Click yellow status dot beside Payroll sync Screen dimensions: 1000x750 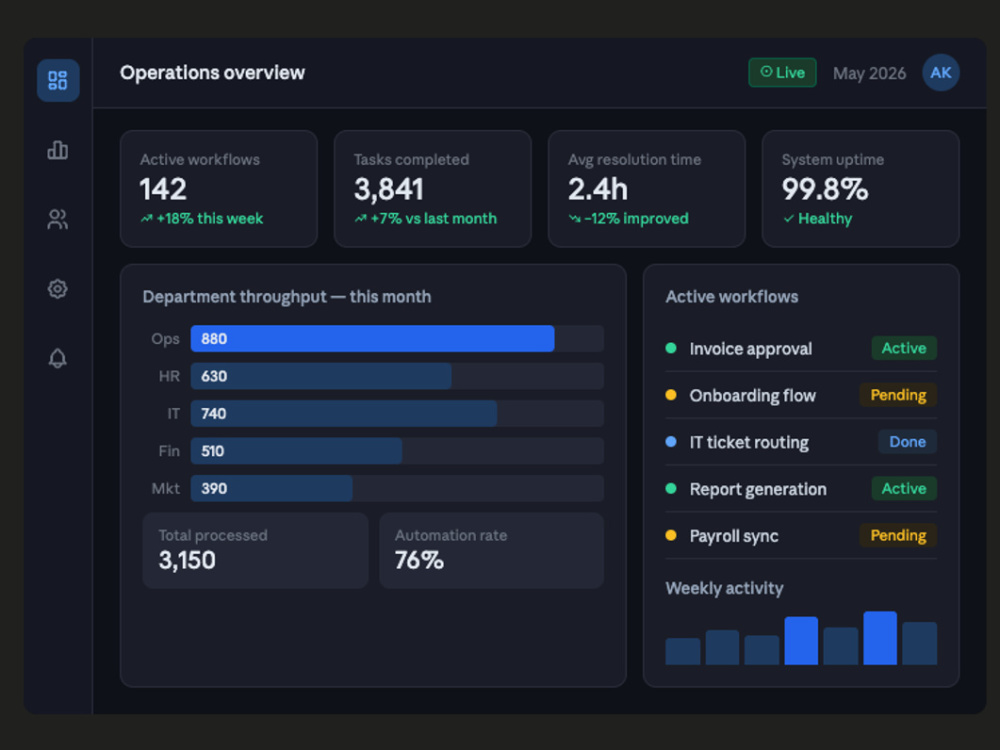(x=671, y=535)
